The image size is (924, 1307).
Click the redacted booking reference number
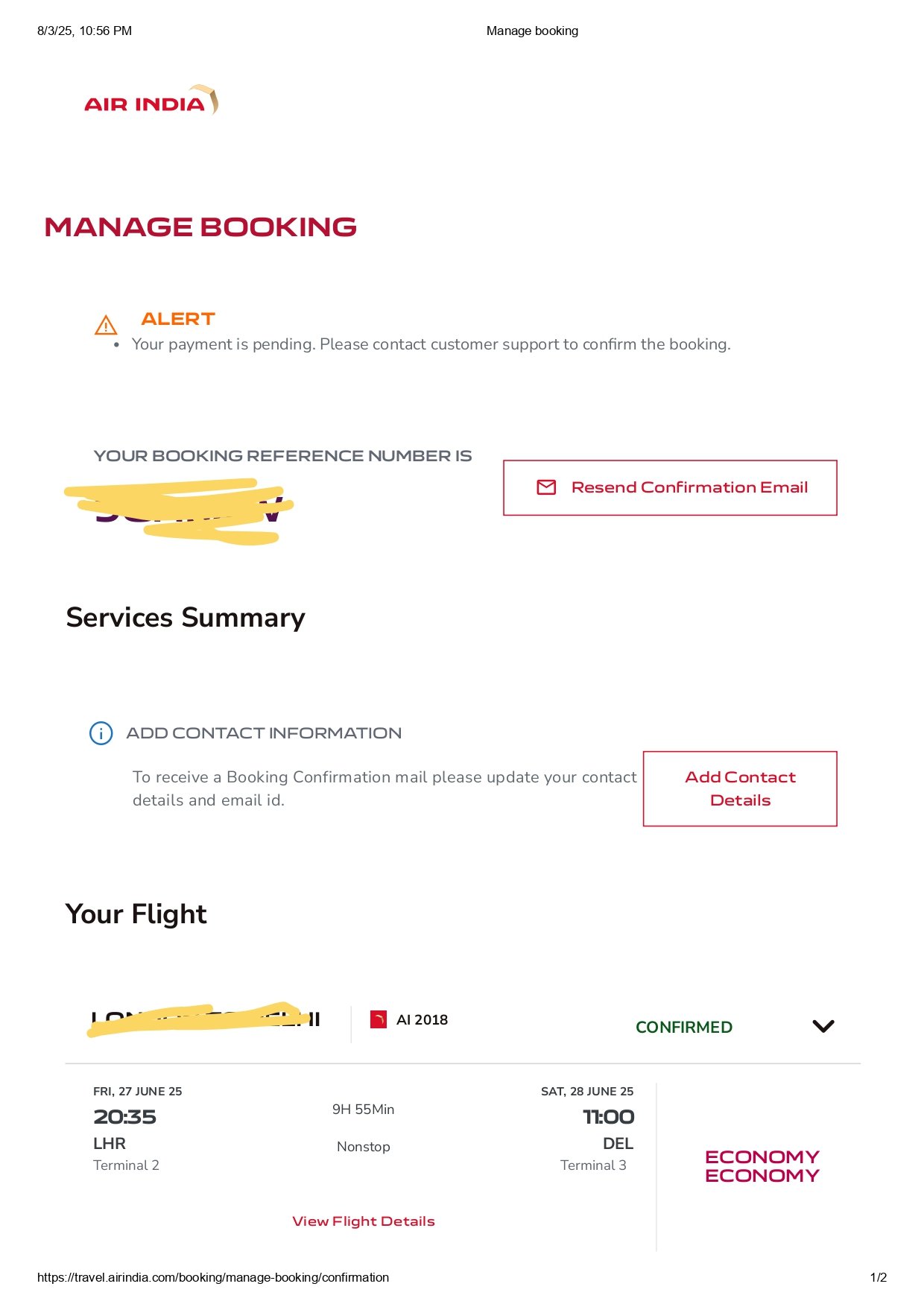coord(179,511)
